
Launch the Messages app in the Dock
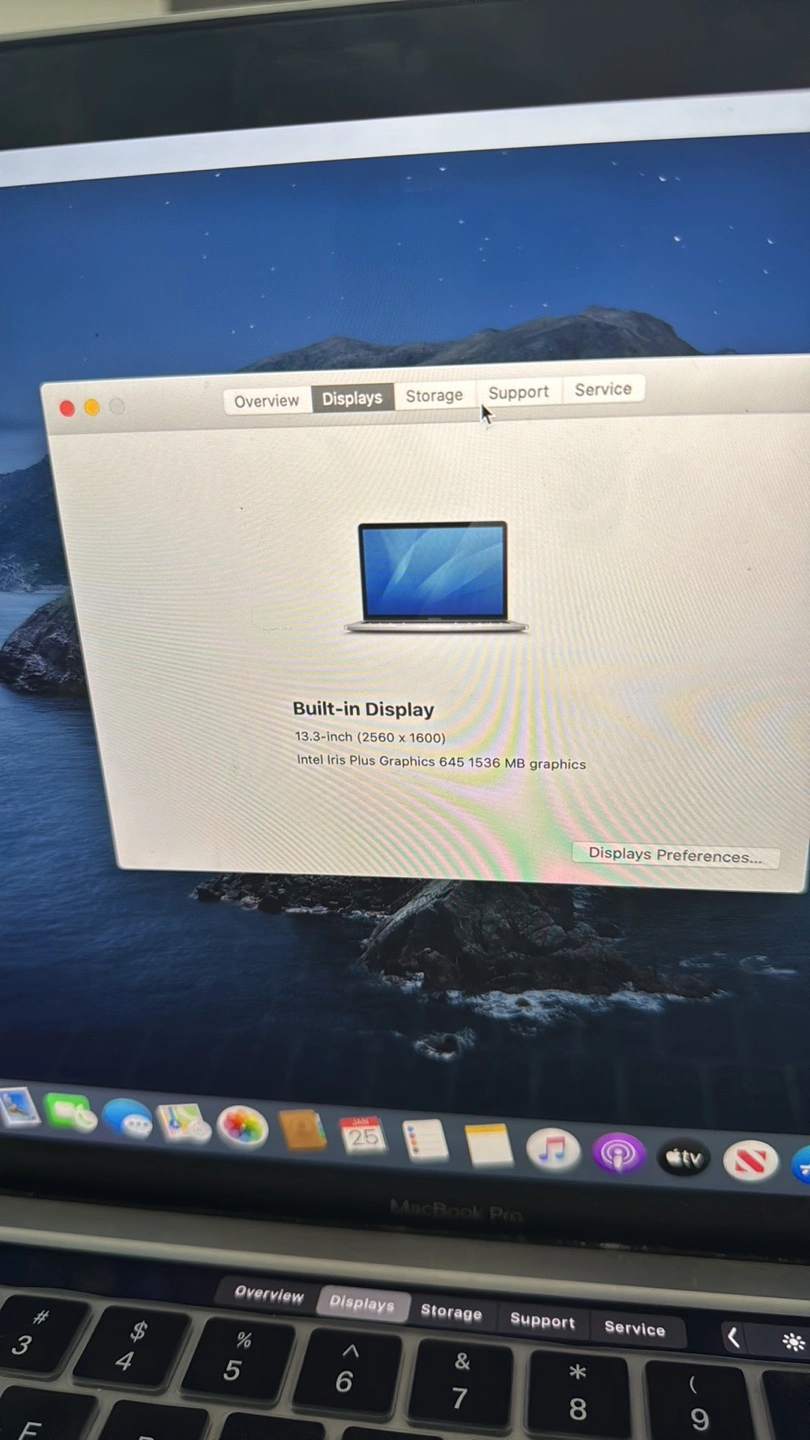tap(127, 1118)
